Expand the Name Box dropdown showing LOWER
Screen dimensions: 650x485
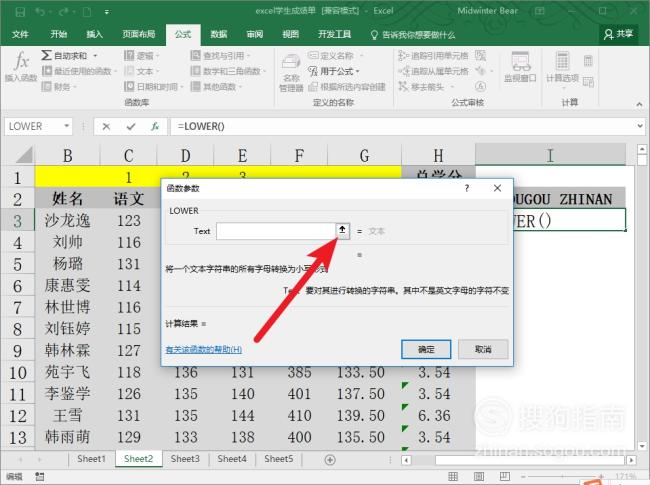pos(66,126)
